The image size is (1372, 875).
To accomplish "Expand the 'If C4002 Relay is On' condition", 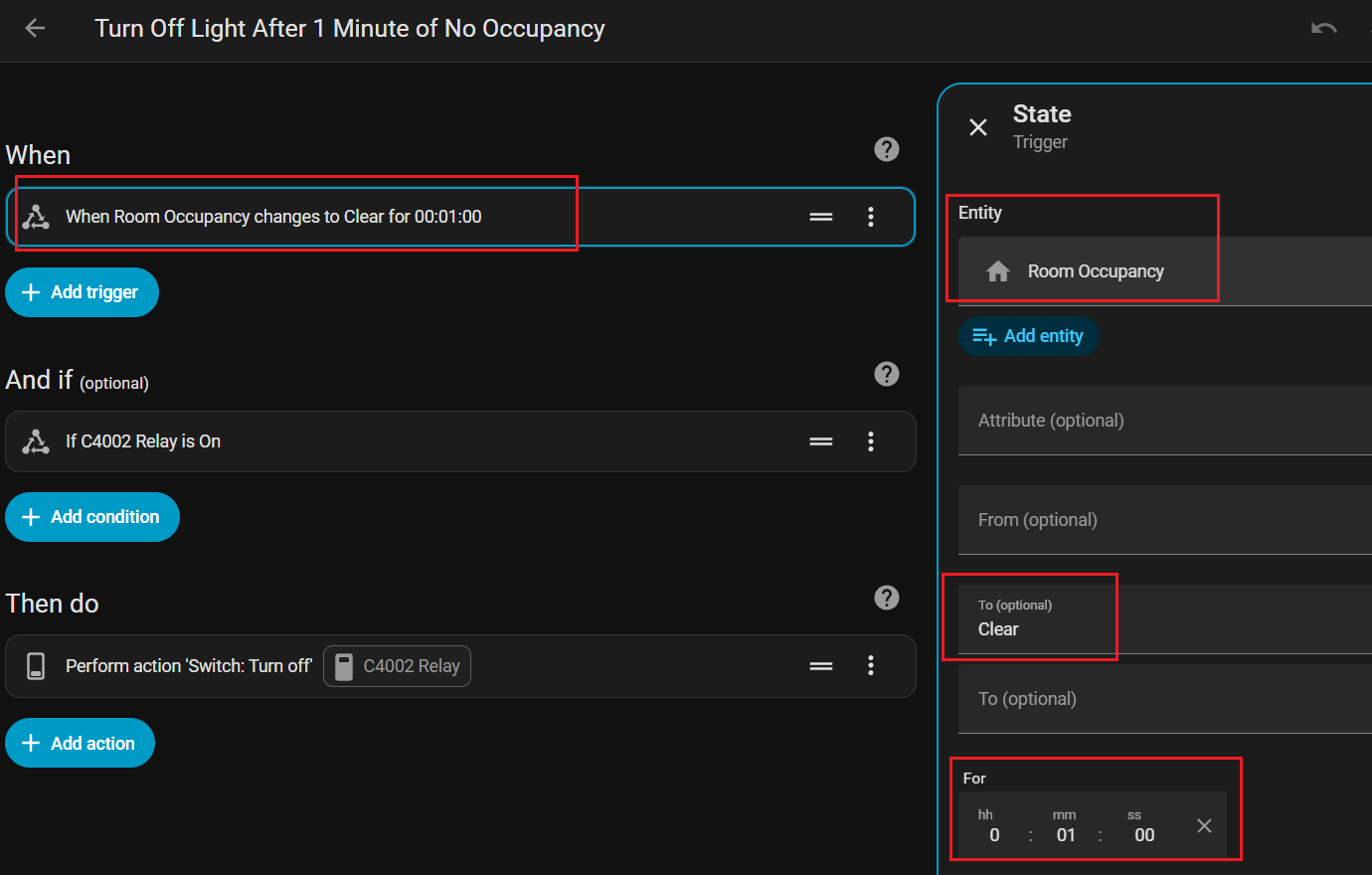I will [x=398, y=441].
